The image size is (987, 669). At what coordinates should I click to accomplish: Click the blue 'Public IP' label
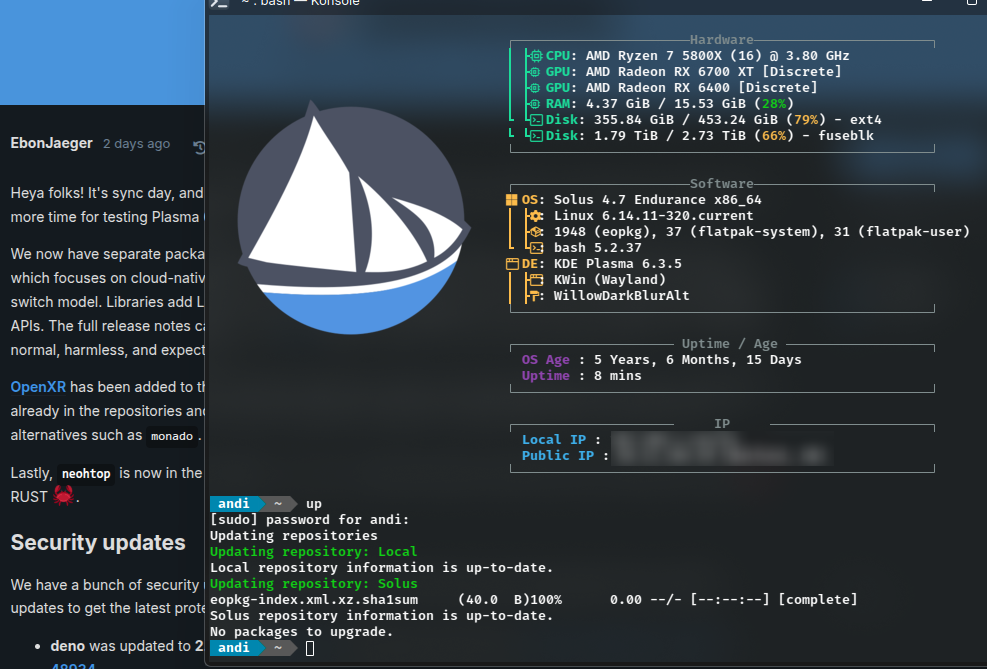558,456
